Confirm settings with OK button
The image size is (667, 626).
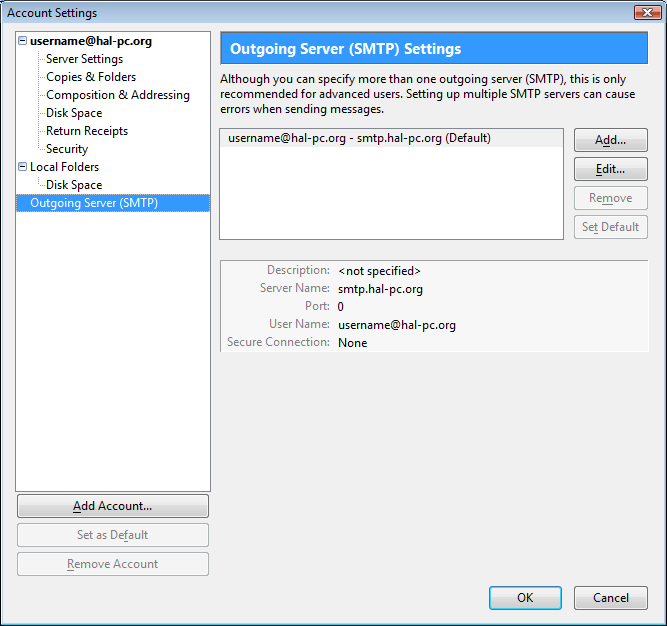tap(525, 598)
